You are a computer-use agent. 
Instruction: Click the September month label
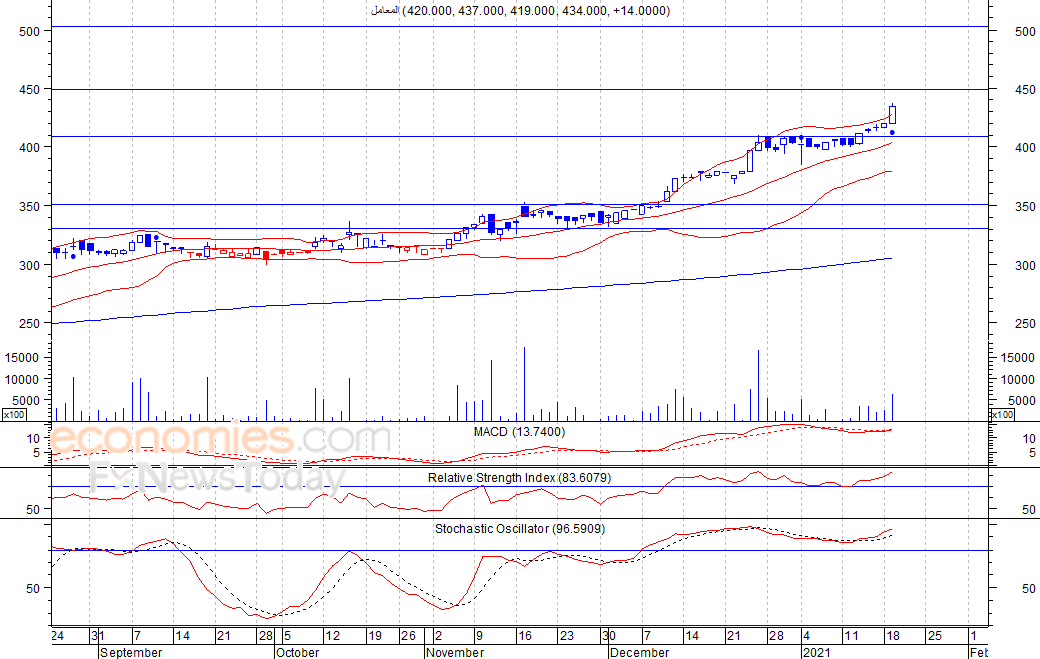131,652
